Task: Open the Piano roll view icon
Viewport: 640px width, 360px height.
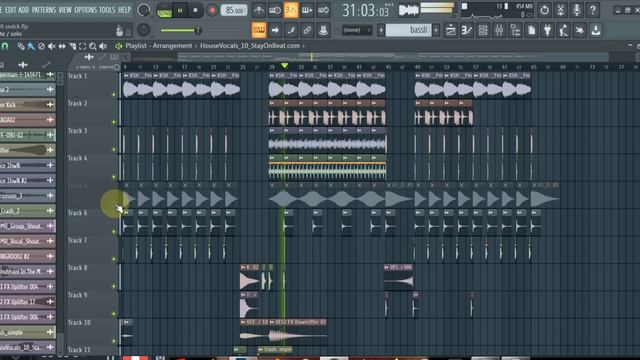Action: click(467, 30)
